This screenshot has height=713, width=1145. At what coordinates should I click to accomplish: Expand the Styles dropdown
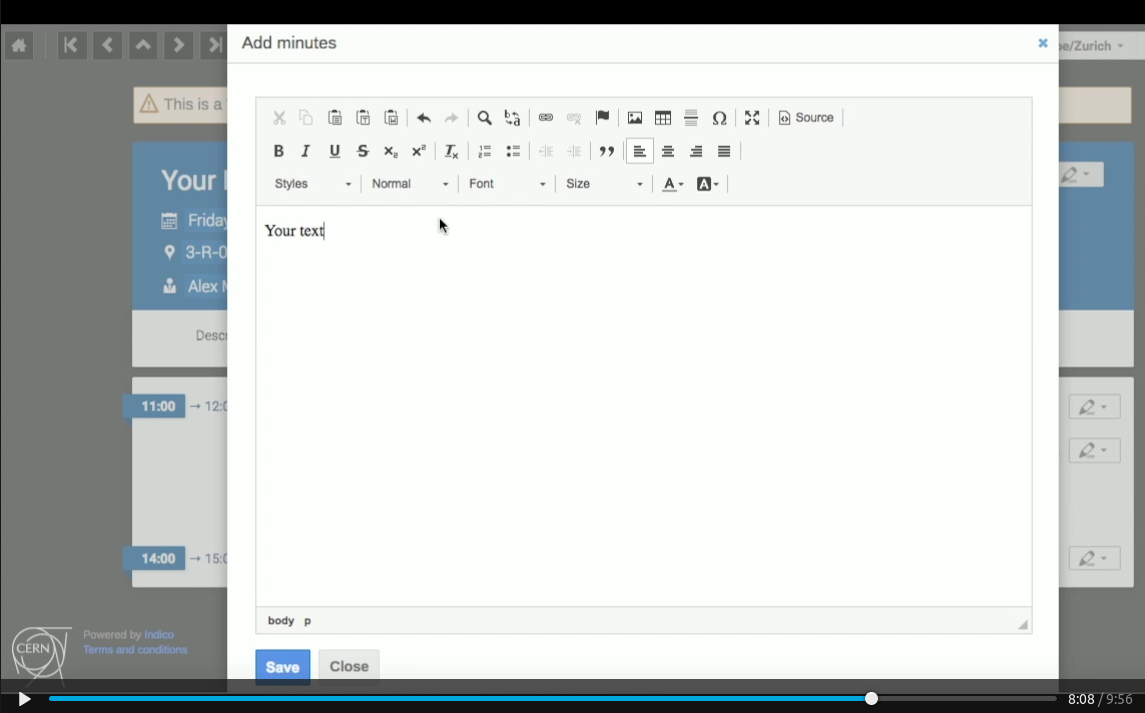click(x=313, y=184)
